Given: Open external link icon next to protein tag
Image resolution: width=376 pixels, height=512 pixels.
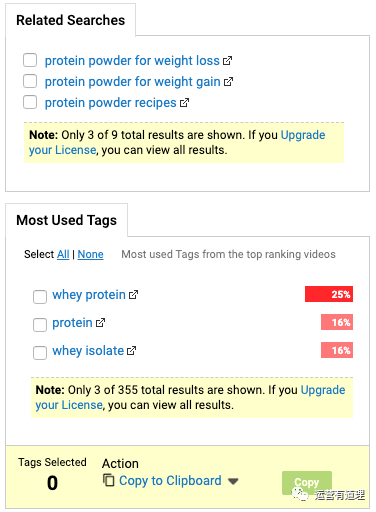Looking at the screenshot, I should pos(100,323).
